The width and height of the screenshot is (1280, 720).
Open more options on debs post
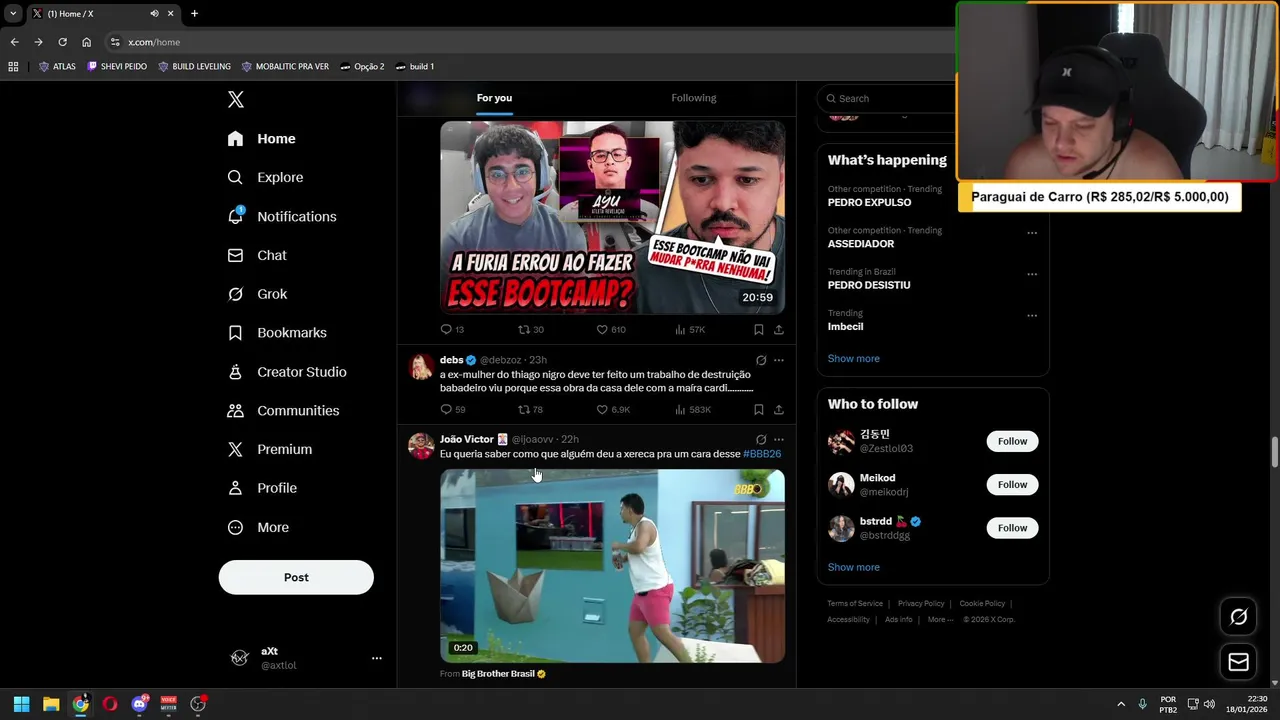[x=779, y=360]
